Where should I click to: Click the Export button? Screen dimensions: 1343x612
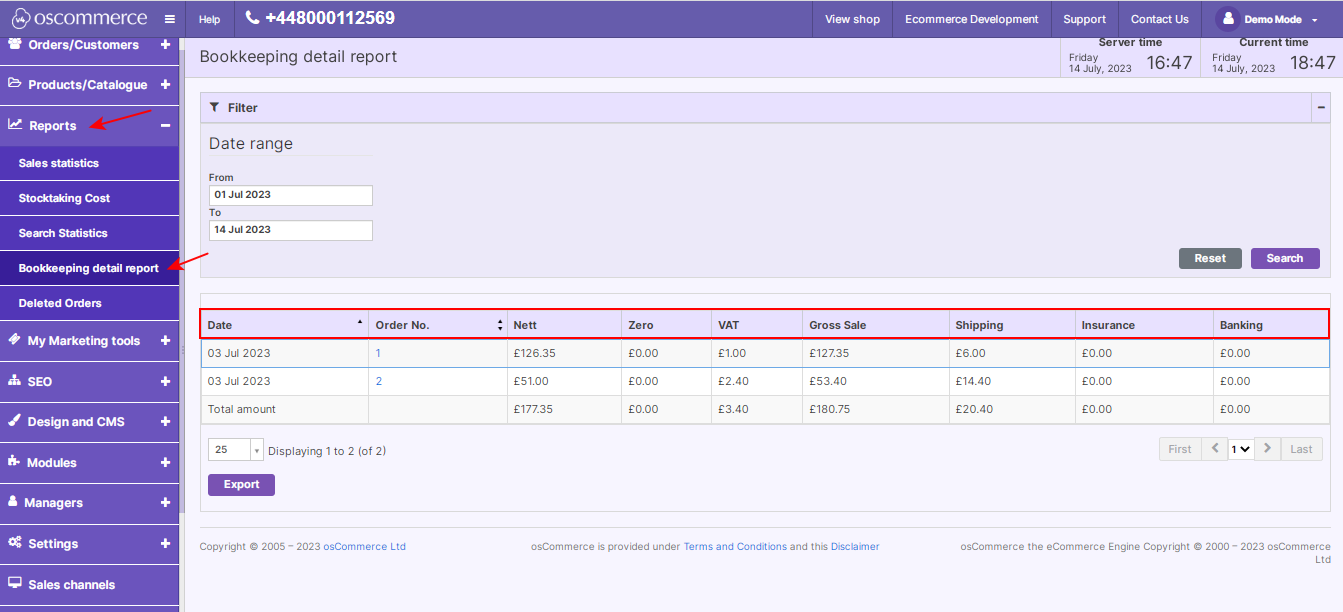[241, 484]
